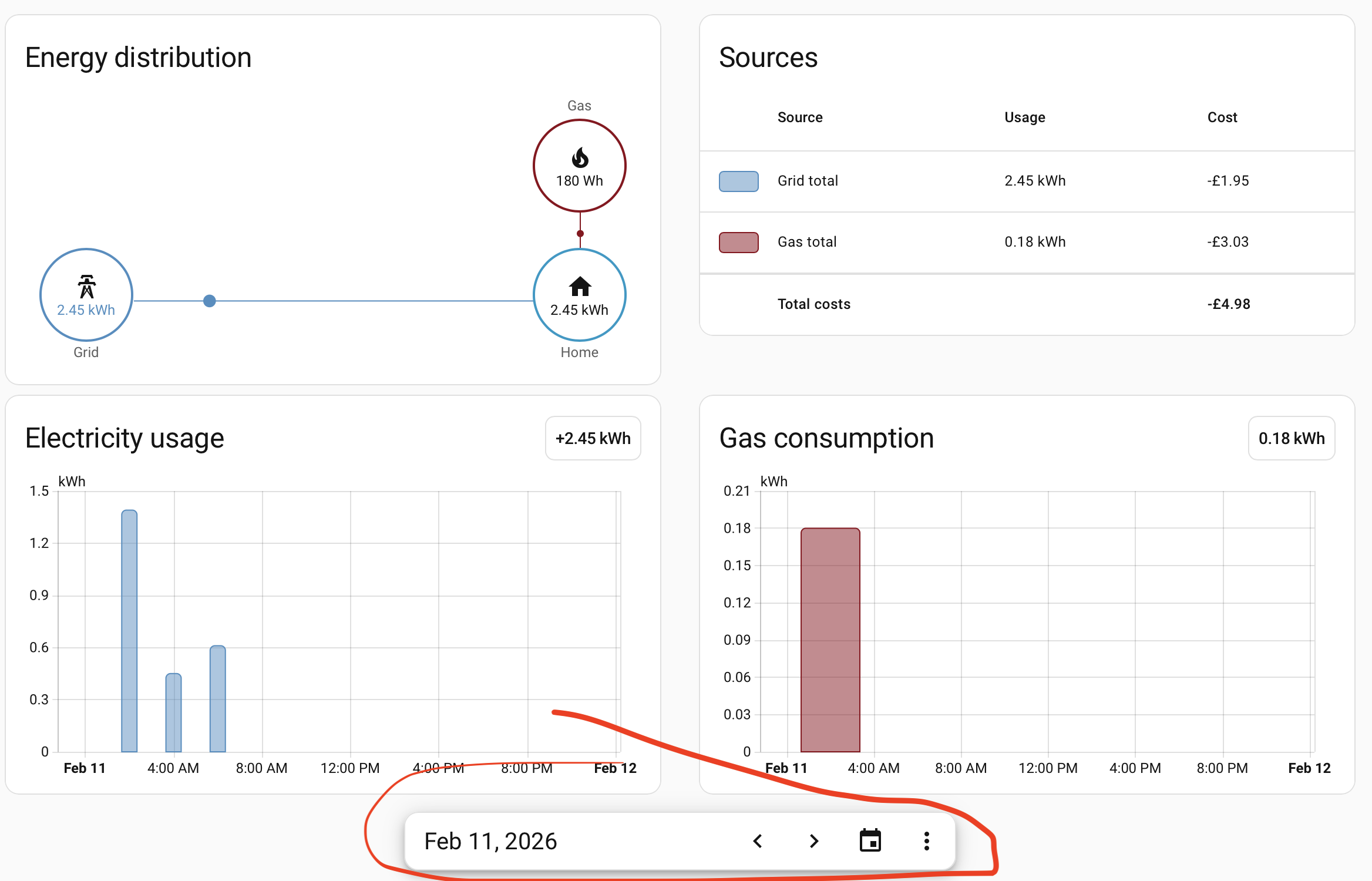Click the Gas total red color swatch
Screen dimensions: 1372x881
click(738, 242)
